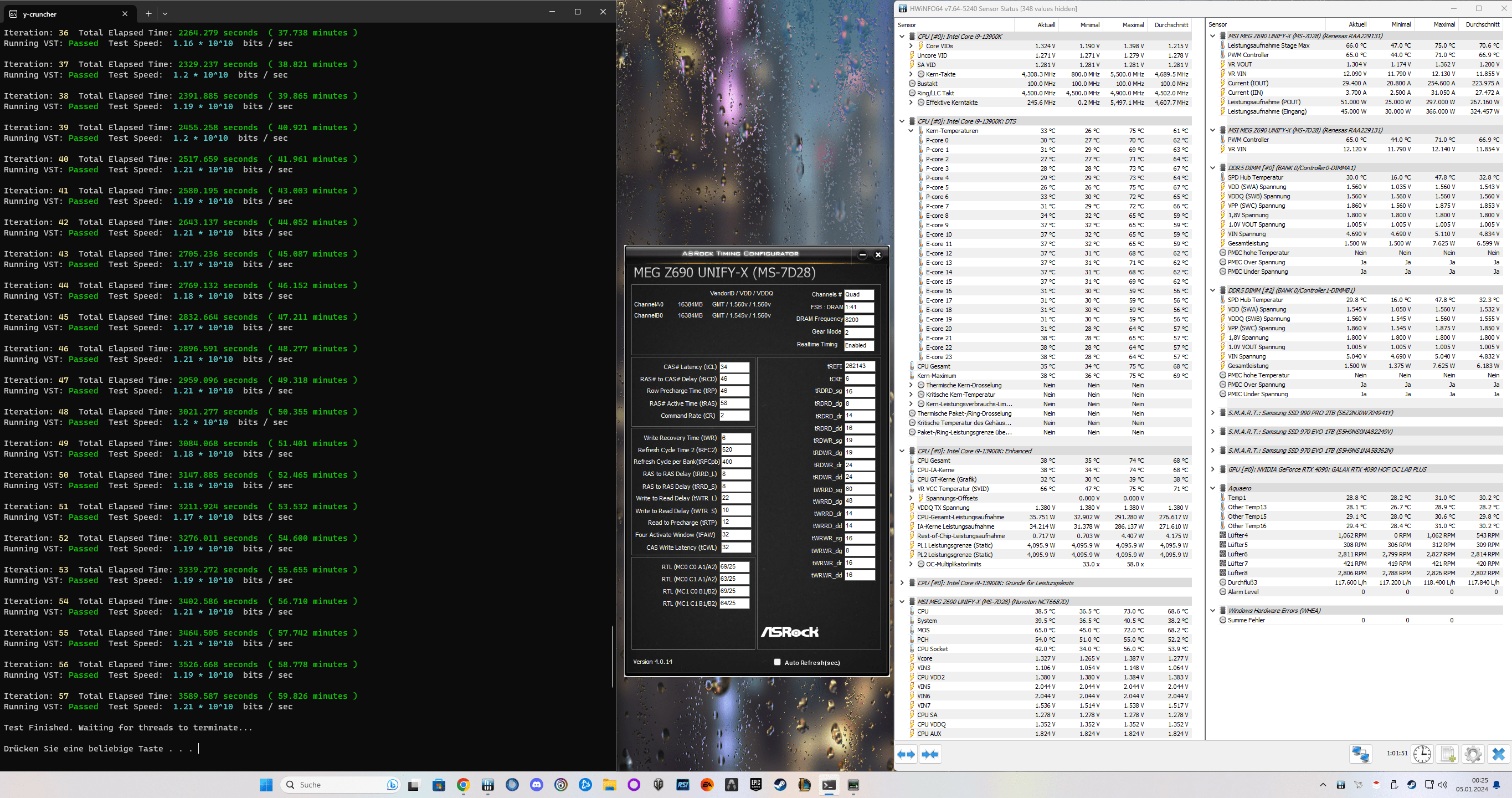1512x798 pixels.
Task: Enable Auto Refresh checkbox in Timing Configurator
Action: (777, 662)
